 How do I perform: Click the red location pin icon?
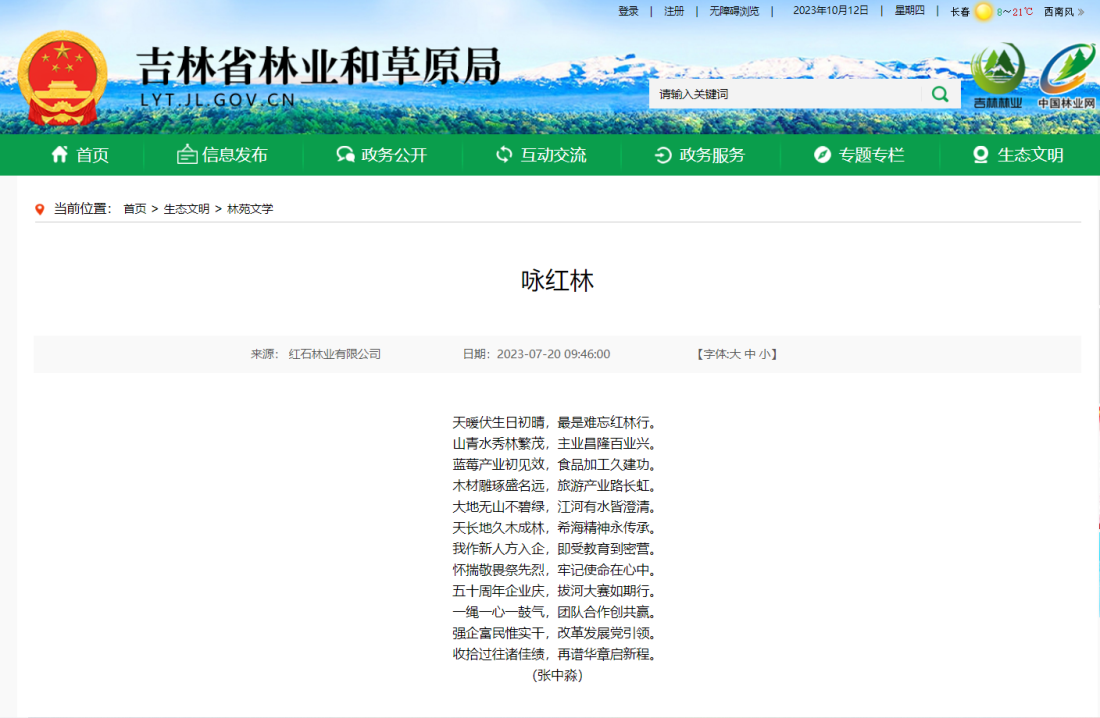(x=40, y=209)
